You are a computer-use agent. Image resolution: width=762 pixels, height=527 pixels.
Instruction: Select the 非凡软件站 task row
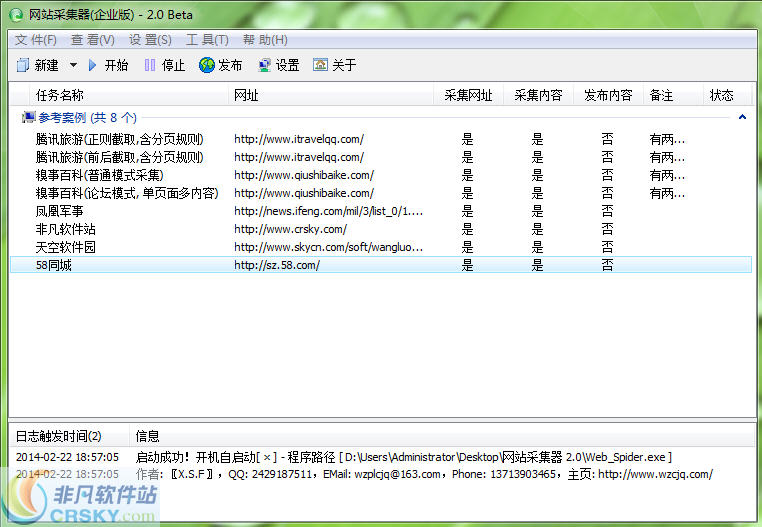[381, 229]
